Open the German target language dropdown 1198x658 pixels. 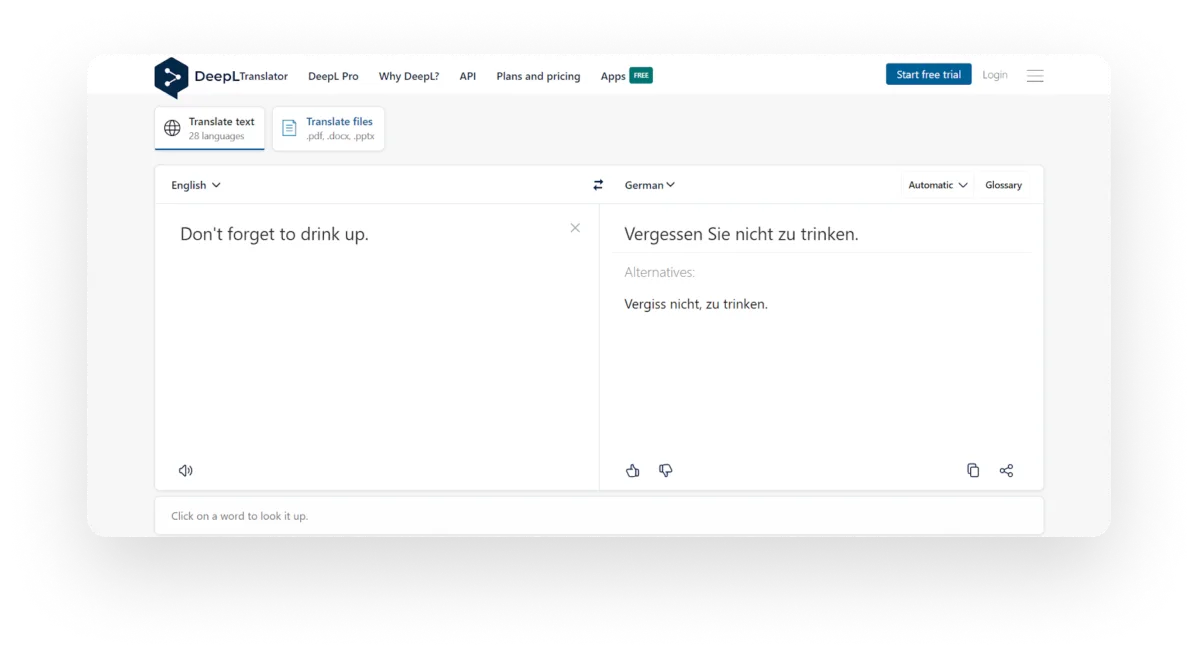click(649, 184)
